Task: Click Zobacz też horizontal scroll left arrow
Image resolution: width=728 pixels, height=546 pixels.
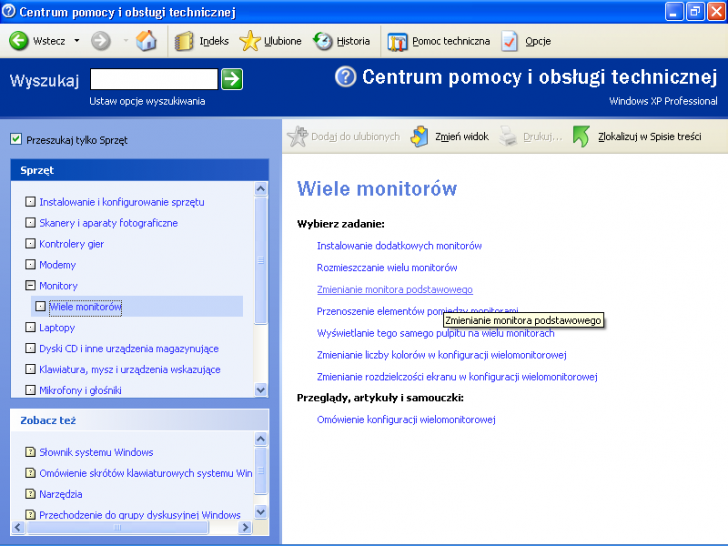Action: (x=18, y=527)
